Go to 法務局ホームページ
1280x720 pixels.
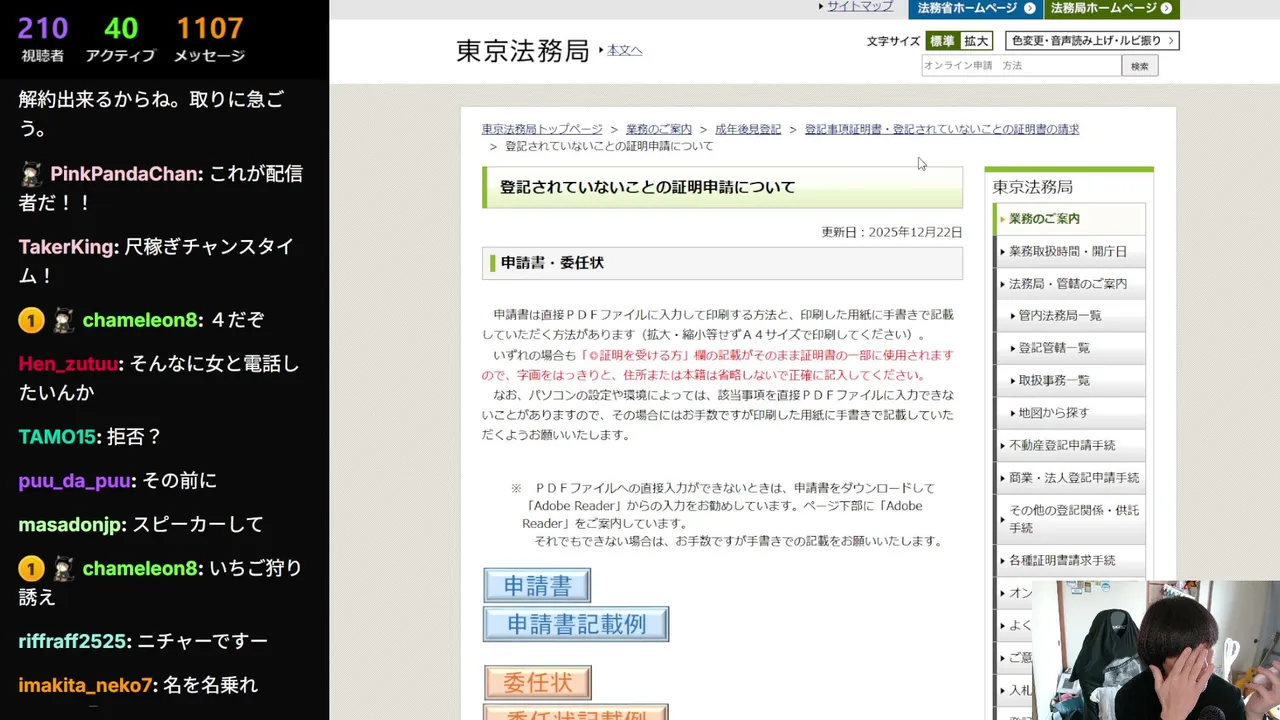[1111, 8]
